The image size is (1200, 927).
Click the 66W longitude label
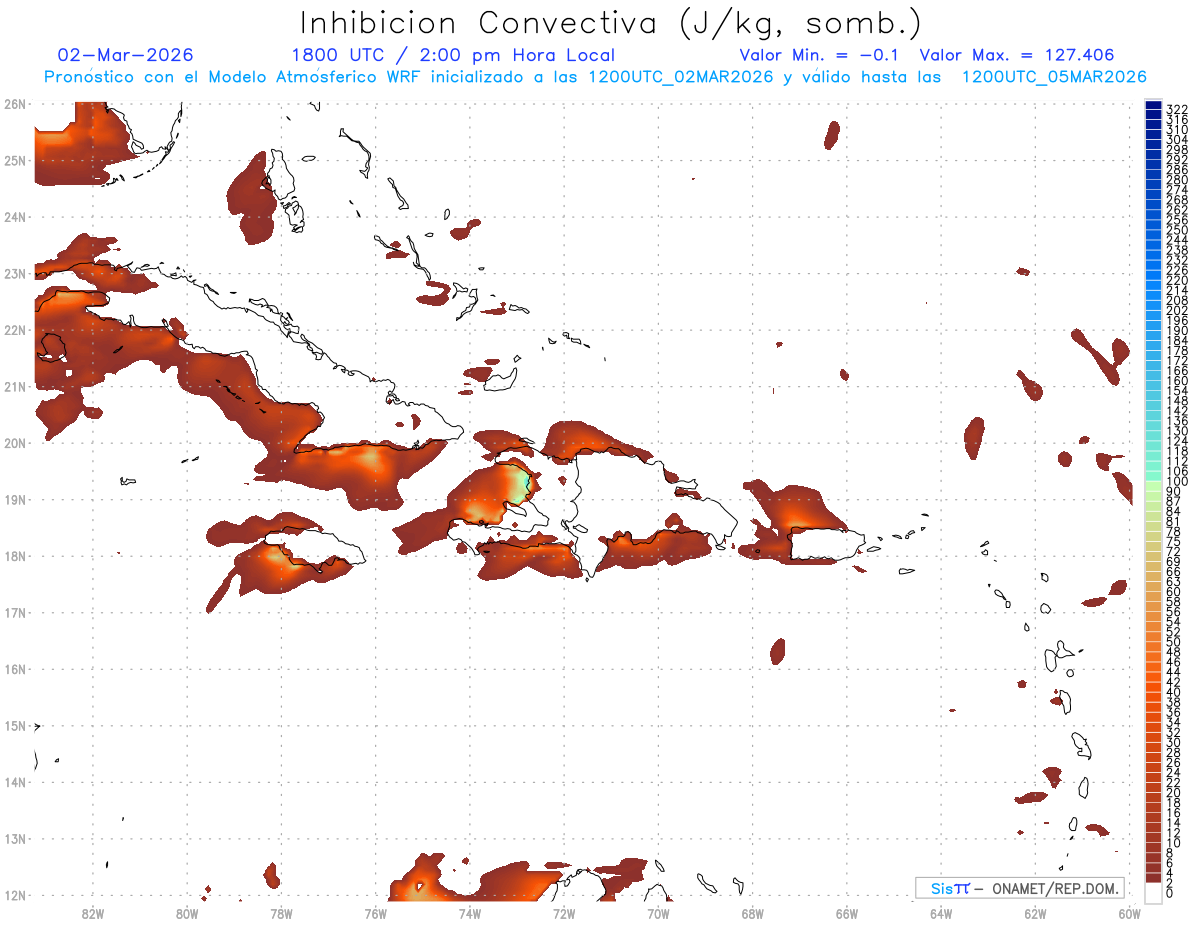(846, 913)
